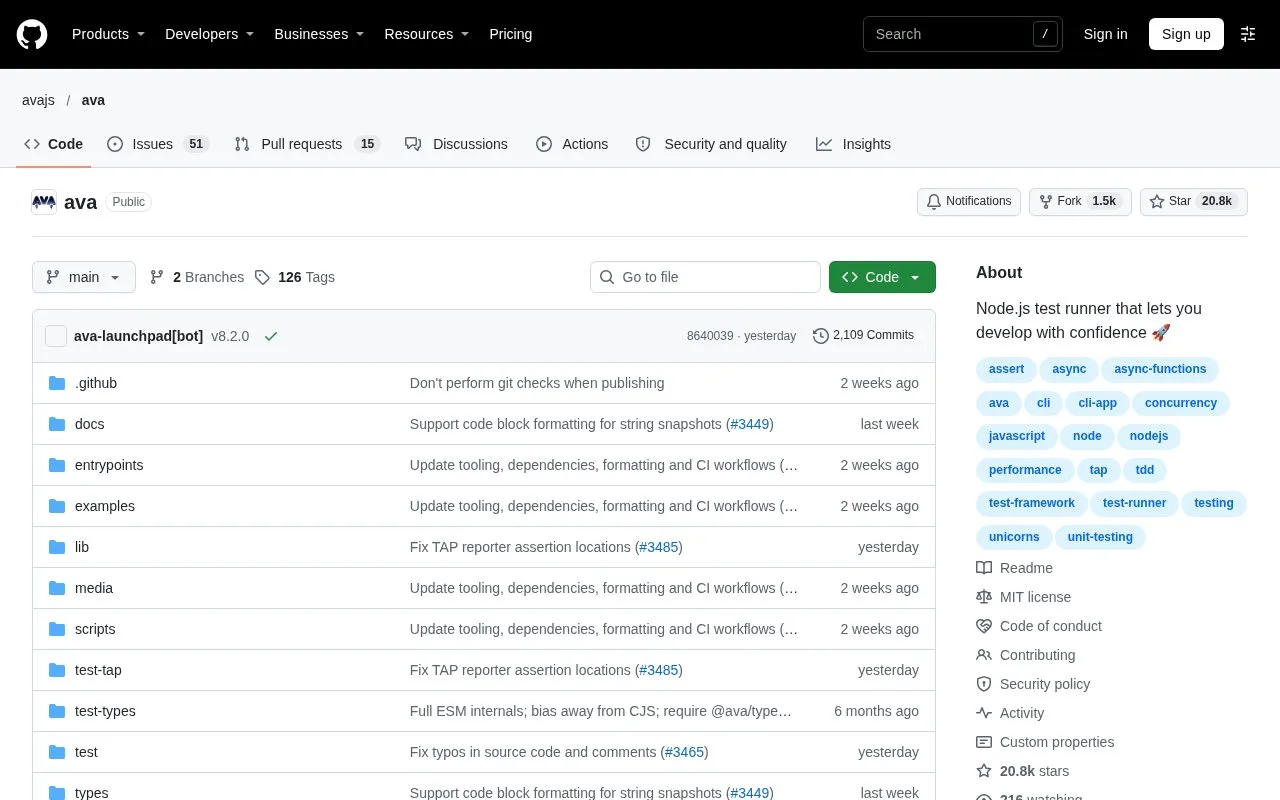
Task: Switch to the Issues tab
Action: 157,144
